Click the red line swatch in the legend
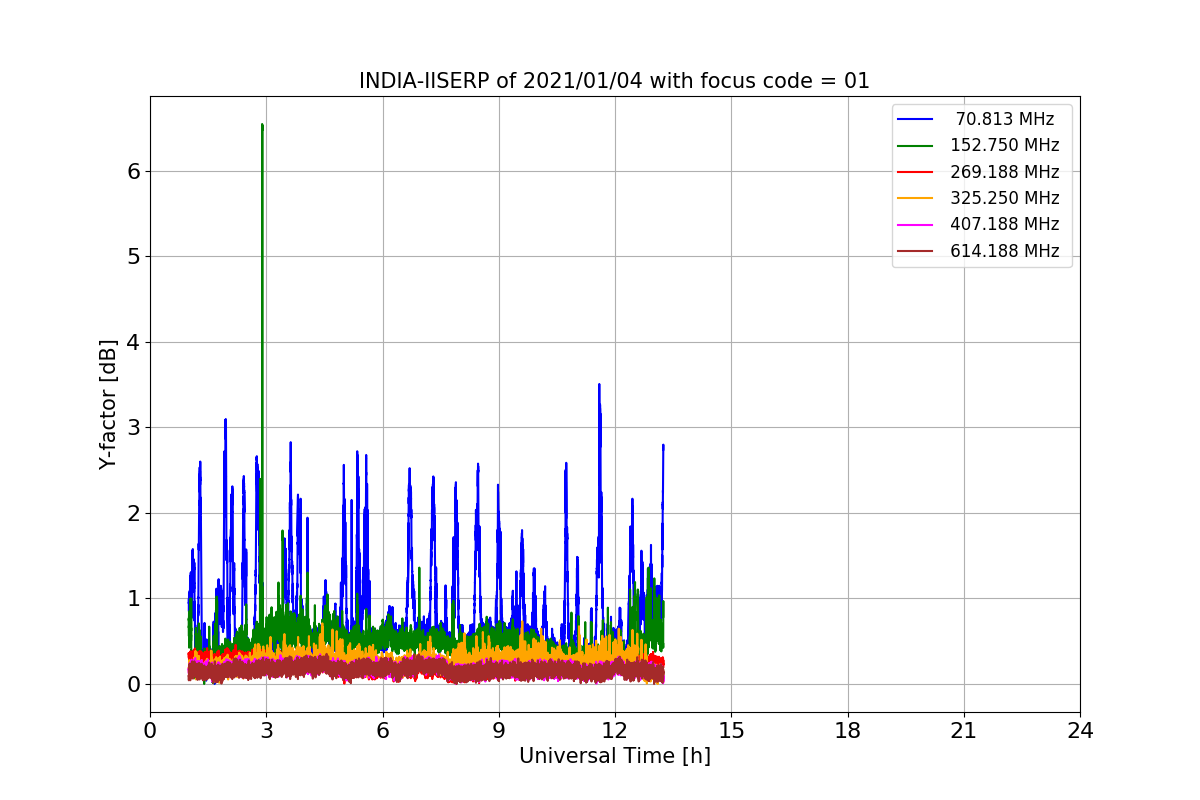This screenshot has height=800, width=1200. (915, 172)
